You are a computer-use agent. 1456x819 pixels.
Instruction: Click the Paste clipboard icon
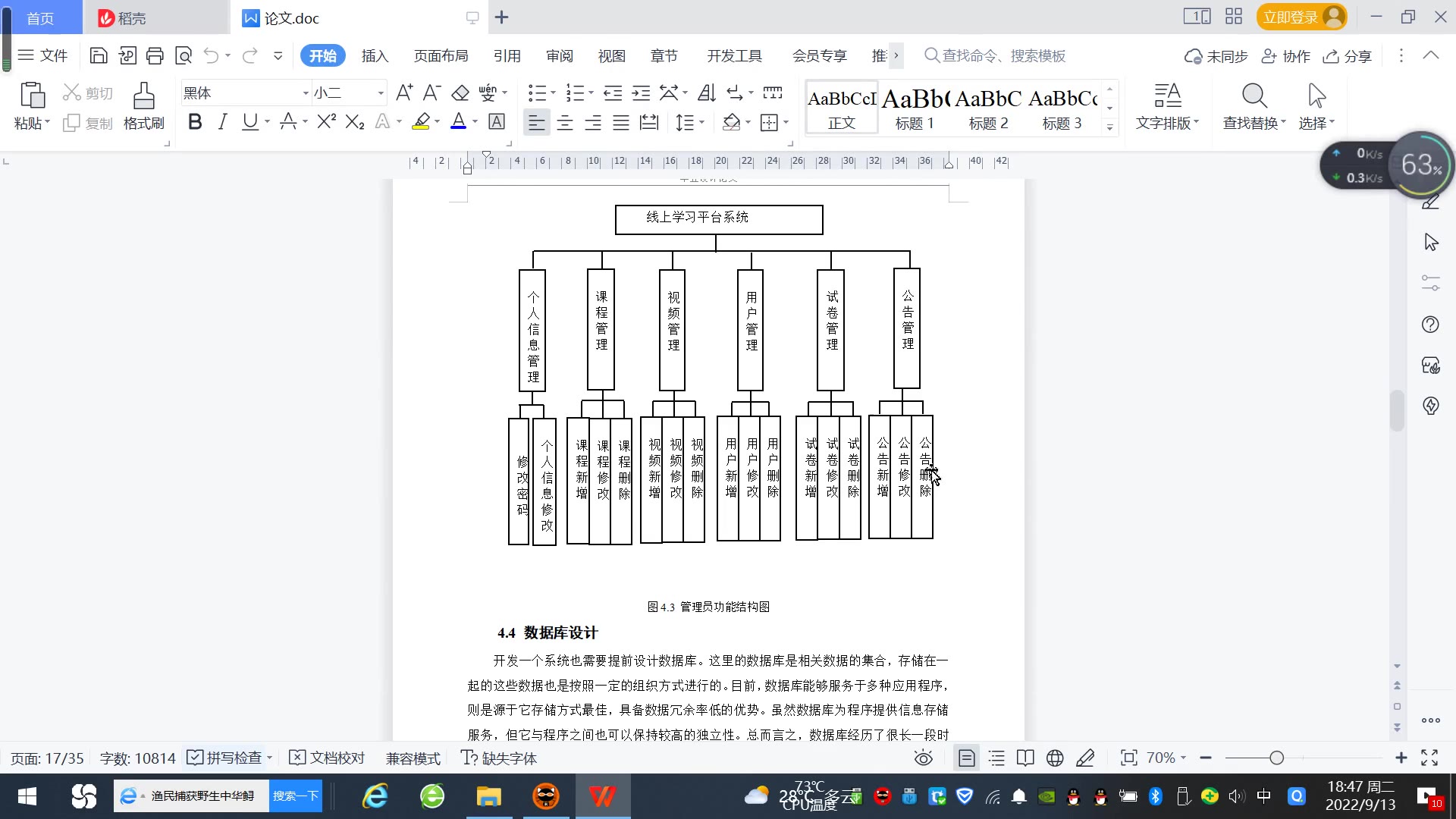tap(32, 96)
